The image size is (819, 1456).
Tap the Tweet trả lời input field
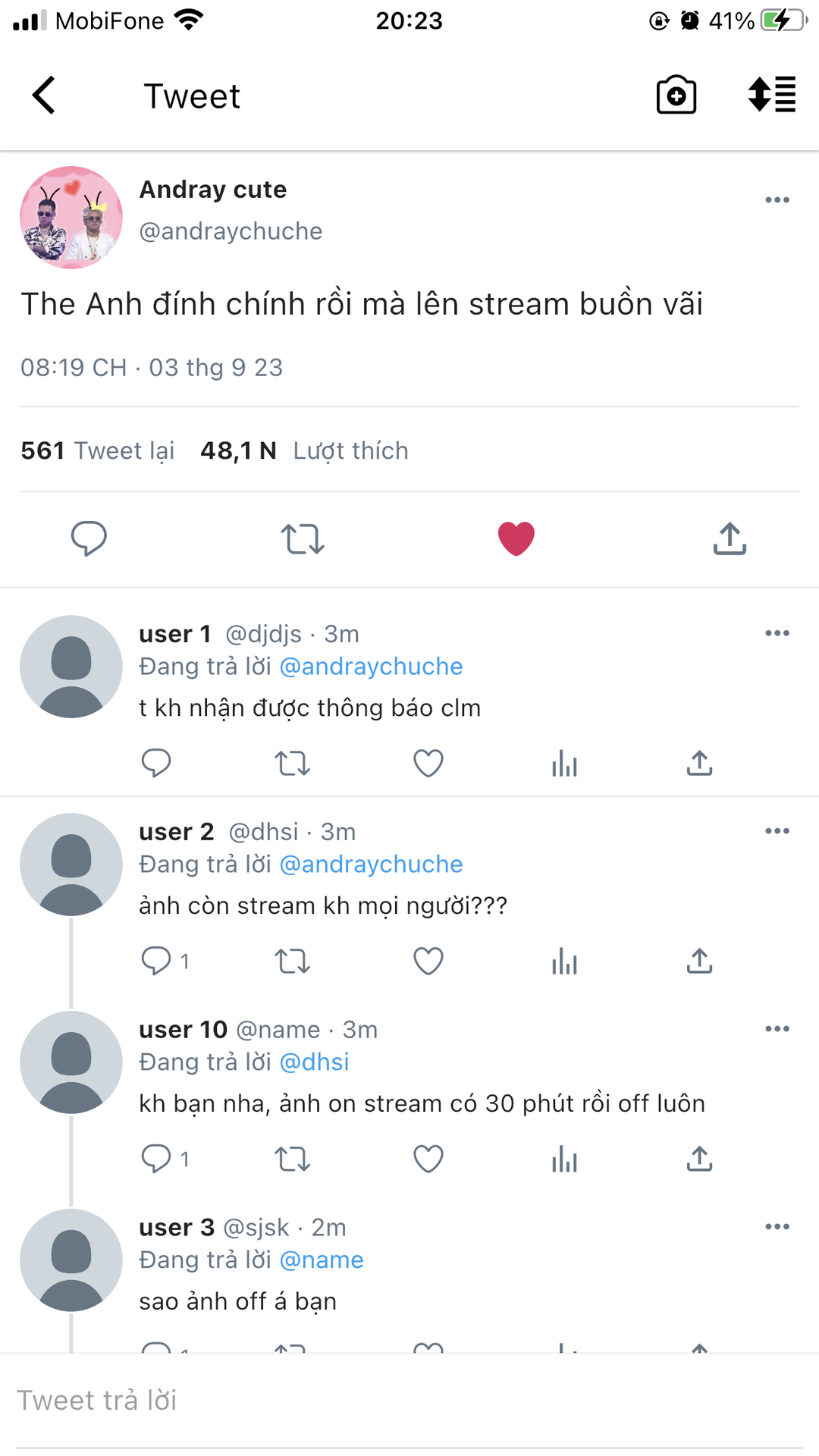tap(409, 1401)
